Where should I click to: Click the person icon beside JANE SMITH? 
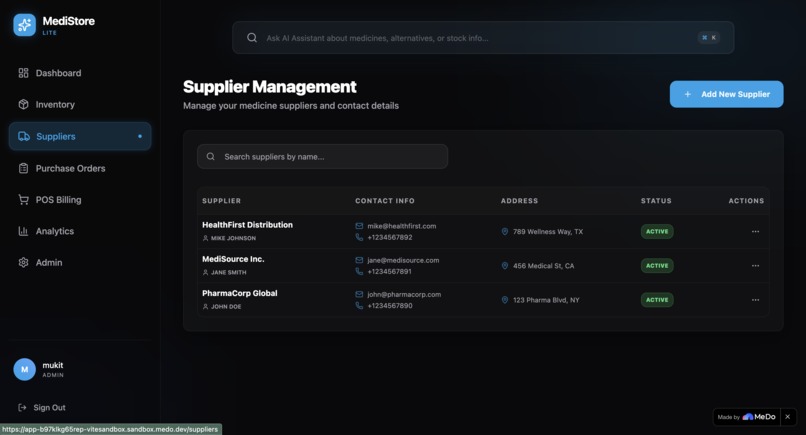(206, 272)
